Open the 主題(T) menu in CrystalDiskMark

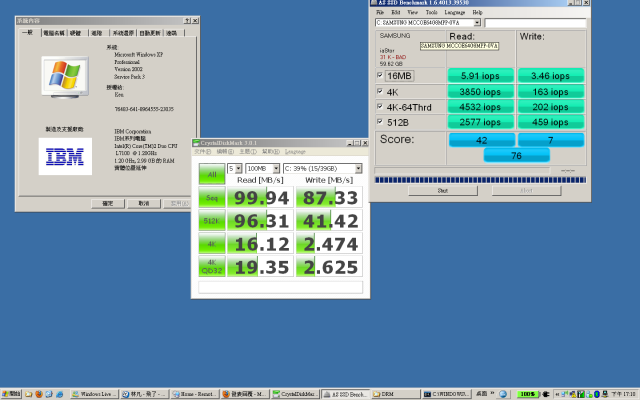coord(248,151)
